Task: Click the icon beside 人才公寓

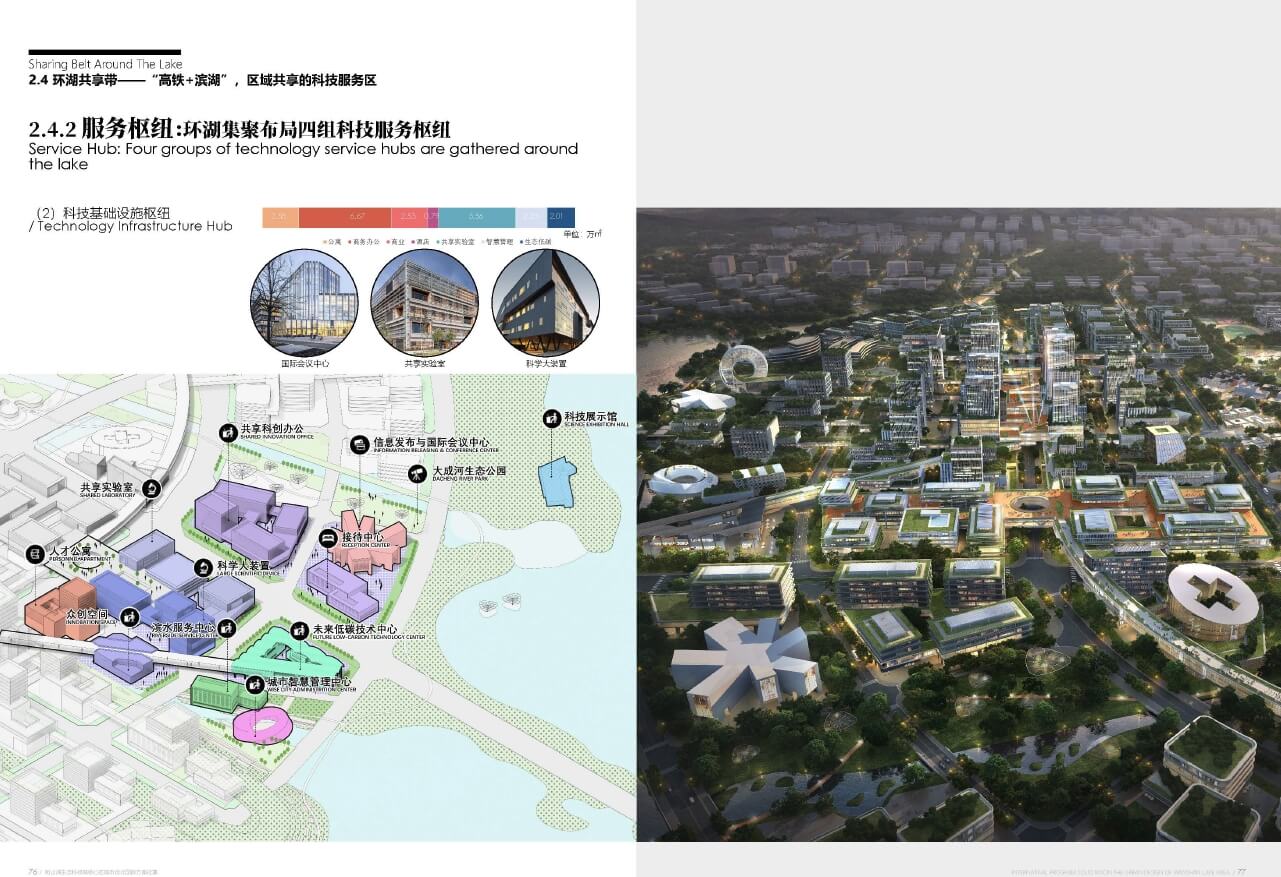Action: pos(35,552)
